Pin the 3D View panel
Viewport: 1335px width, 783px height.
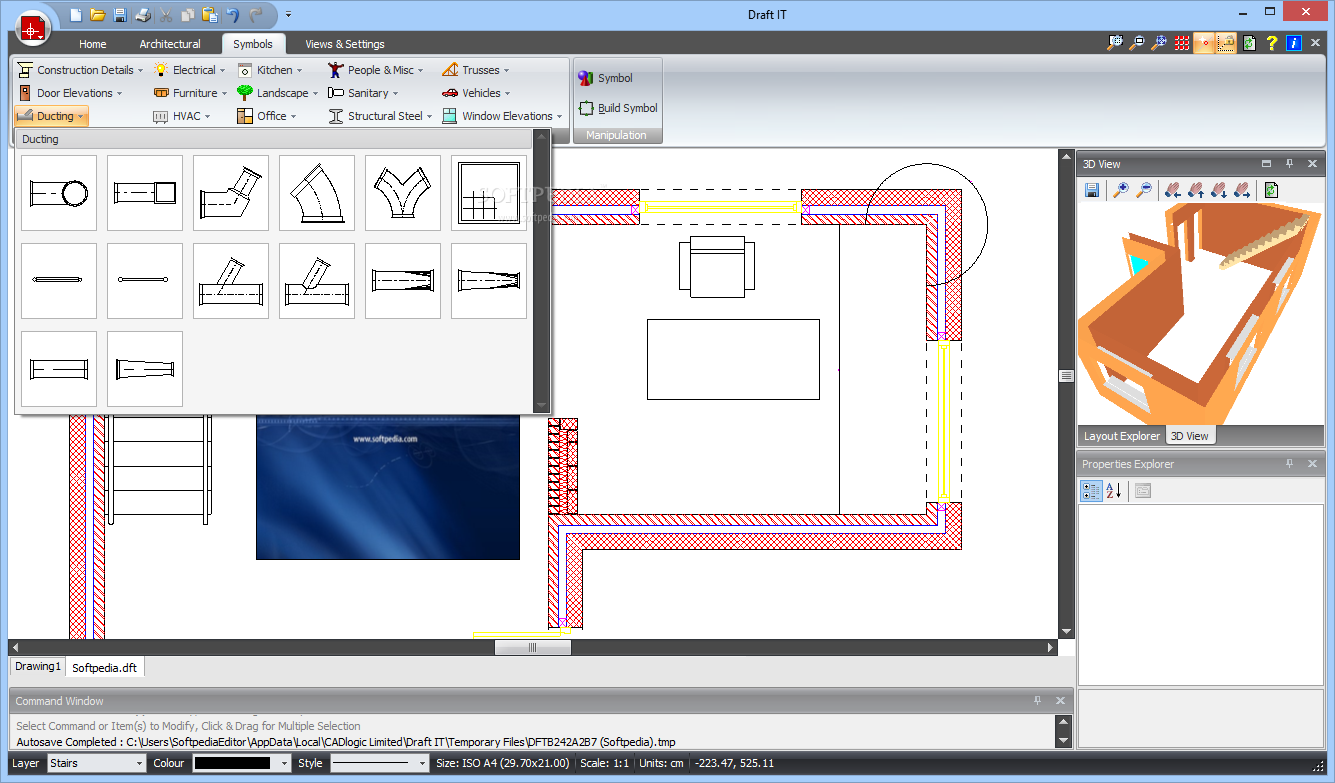(1290, 164)
